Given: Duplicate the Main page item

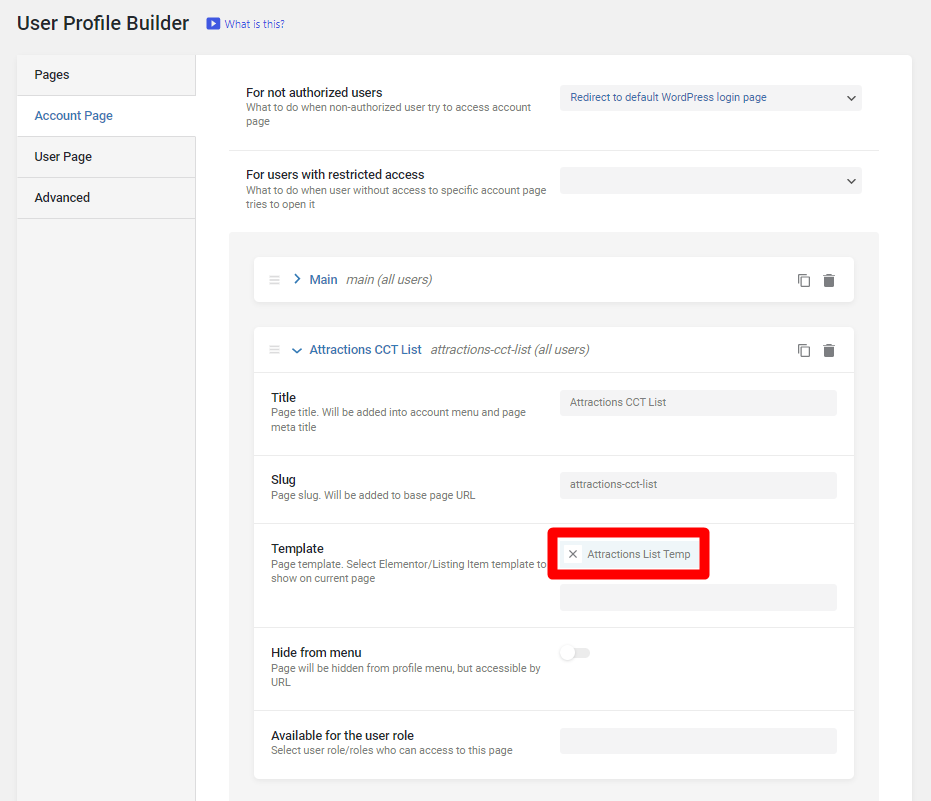Looking at the screenshot, I should 804,280.
